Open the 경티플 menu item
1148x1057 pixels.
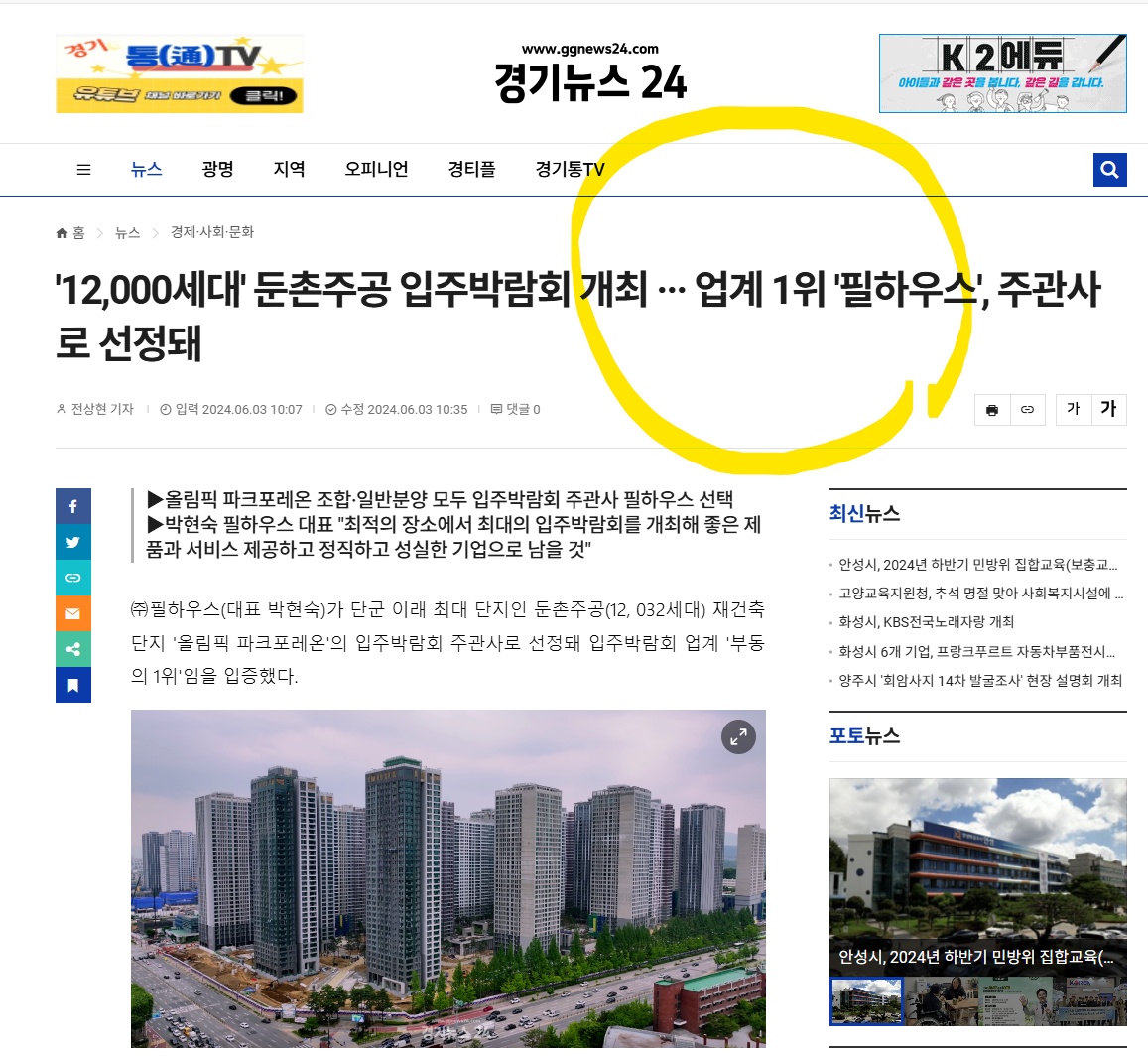pyautogui.click(x=471, y=169)
